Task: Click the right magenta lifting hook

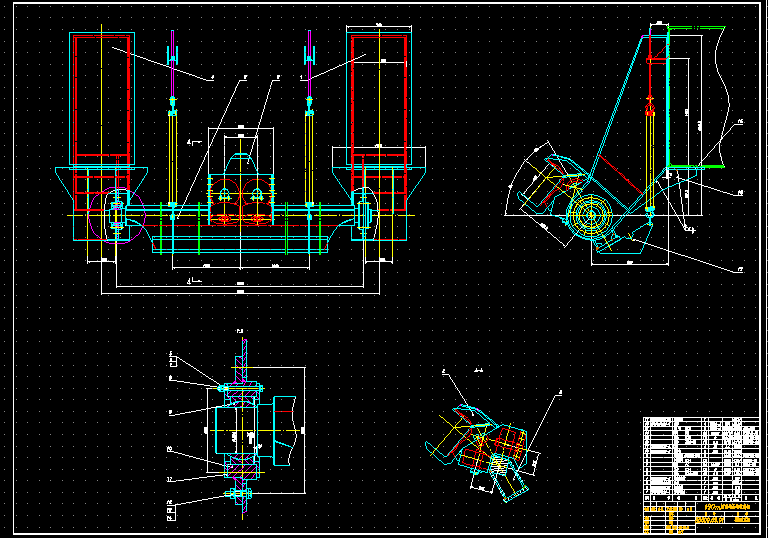Action: pos(310,52)
